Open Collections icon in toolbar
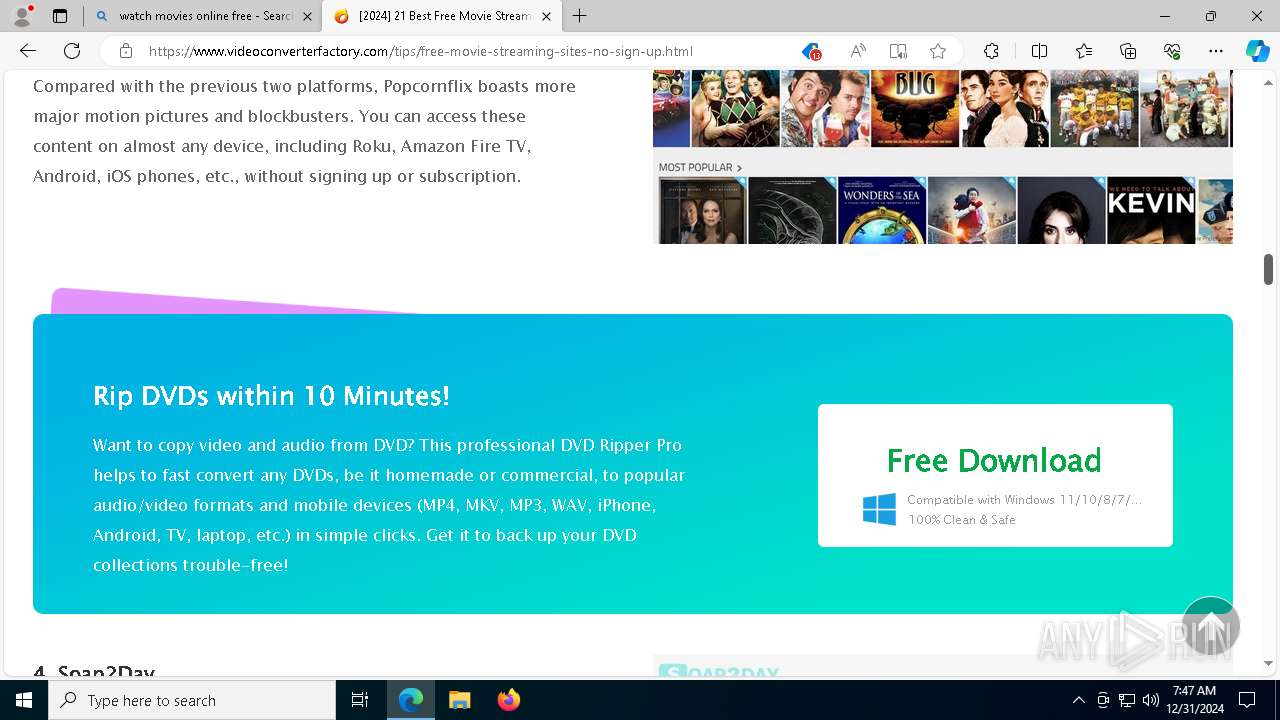 1128,51
